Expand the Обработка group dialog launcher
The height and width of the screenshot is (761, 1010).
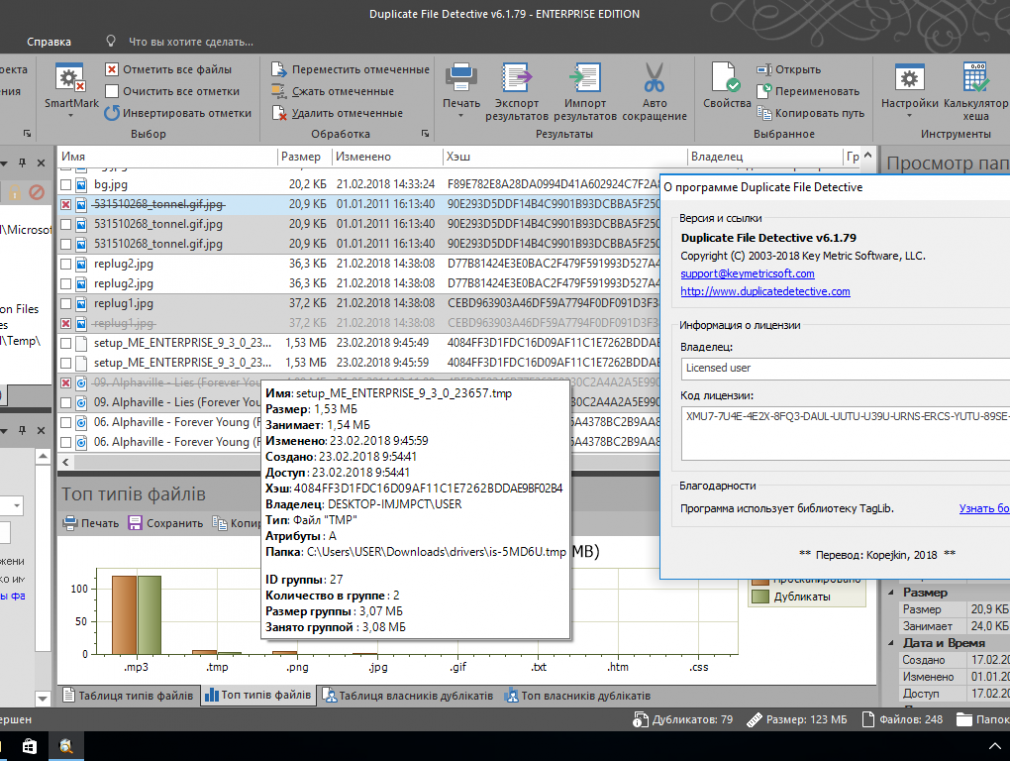[x=425, y=133]
